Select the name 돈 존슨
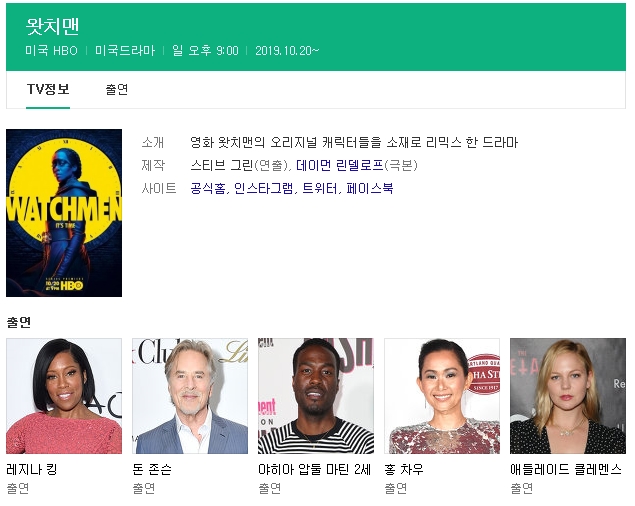635x506 pixels. [152, 470]
